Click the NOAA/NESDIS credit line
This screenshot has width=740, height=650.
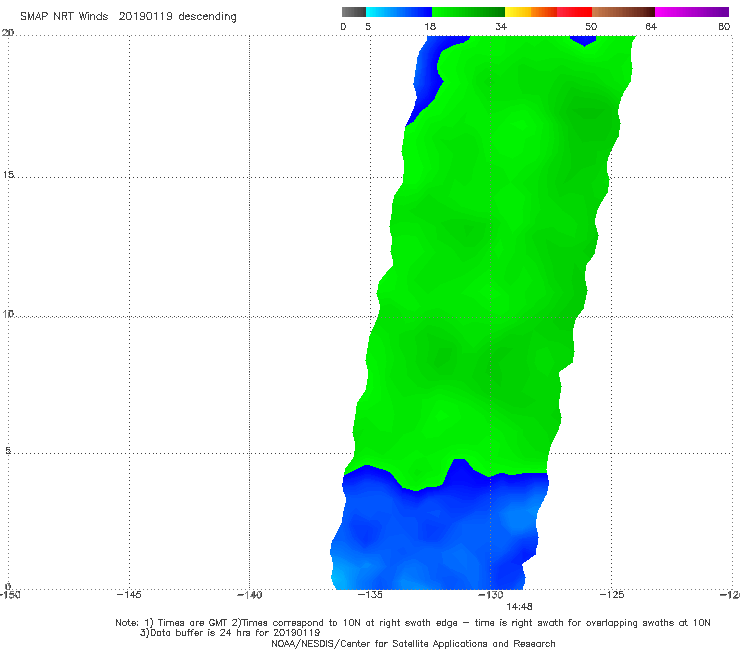[x=413, y=643]
